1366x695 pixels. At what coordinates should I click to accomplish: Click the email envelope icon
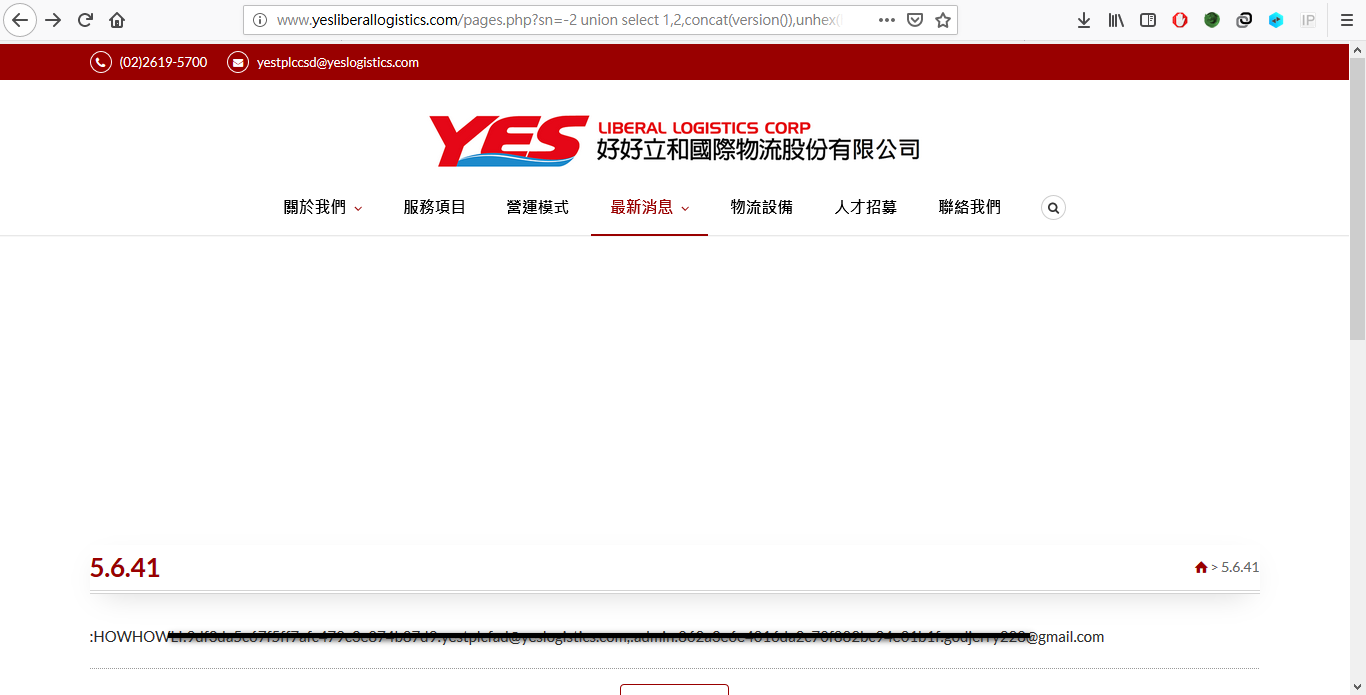(238, 62)
